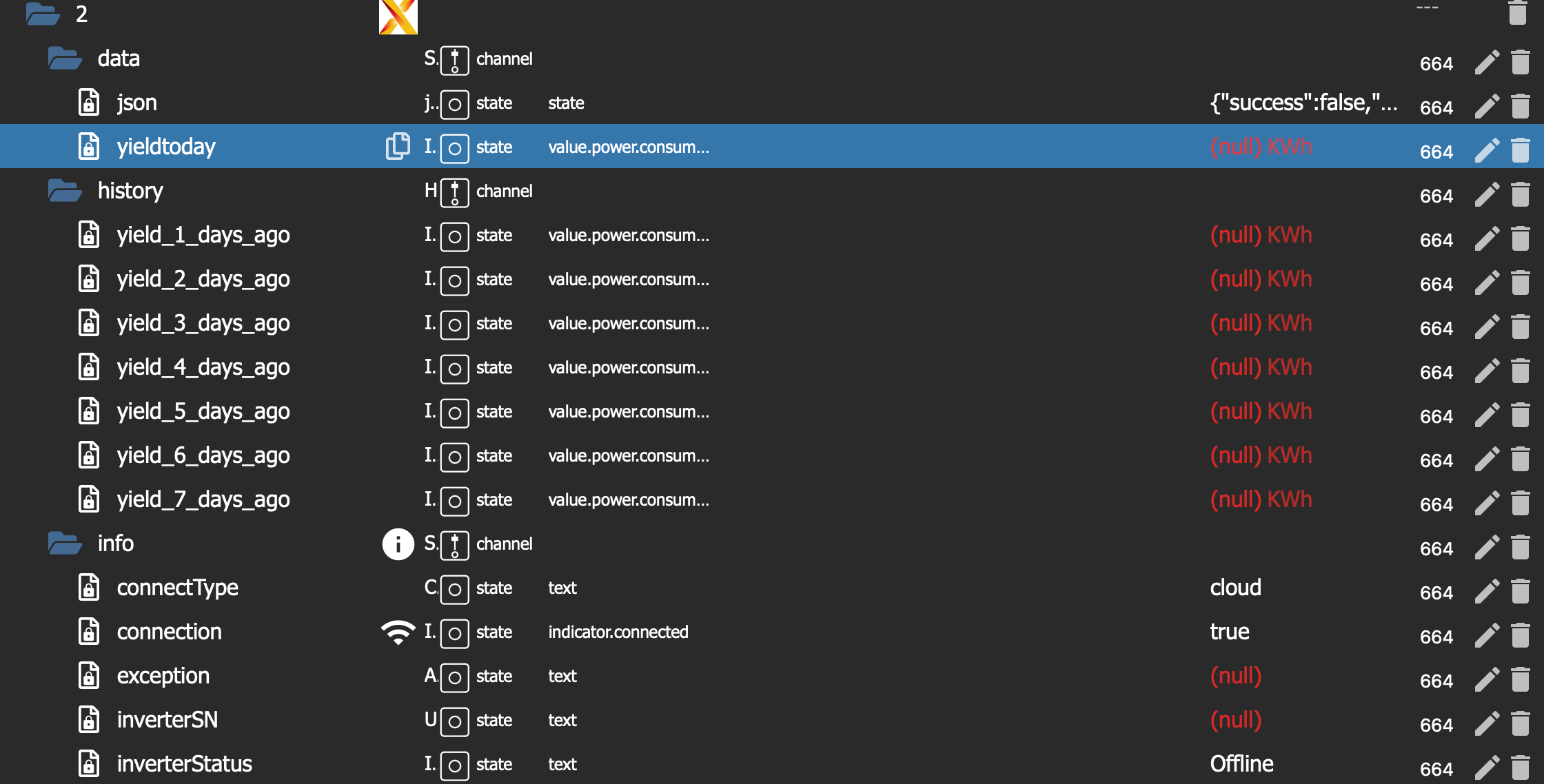This screenshot has width=1544, height=784.
Task: Select the yield_3_days_ago state row
Action: tap(203, 323)
